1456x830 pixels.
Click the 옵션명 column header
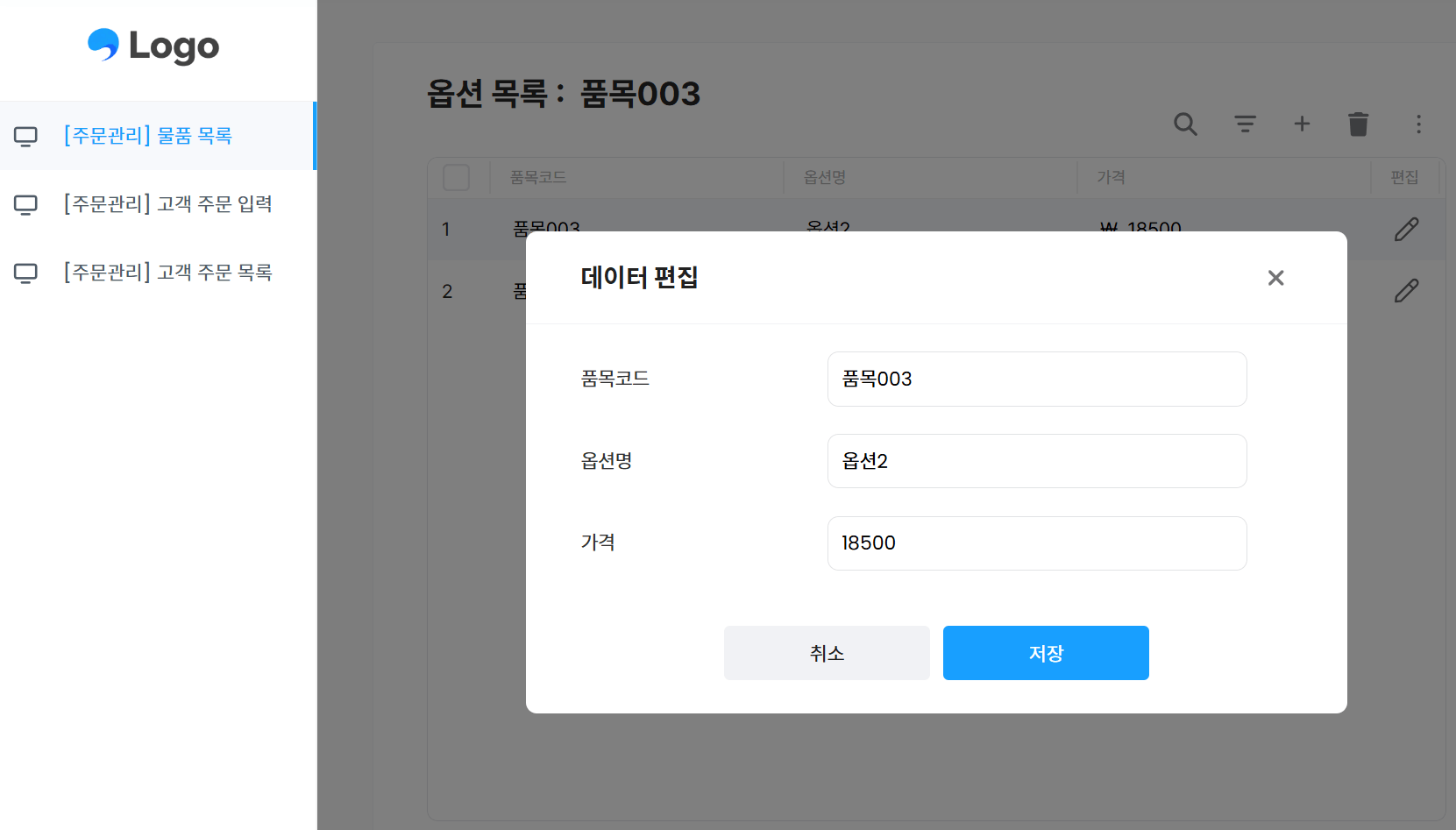click(x=824, y=177)
